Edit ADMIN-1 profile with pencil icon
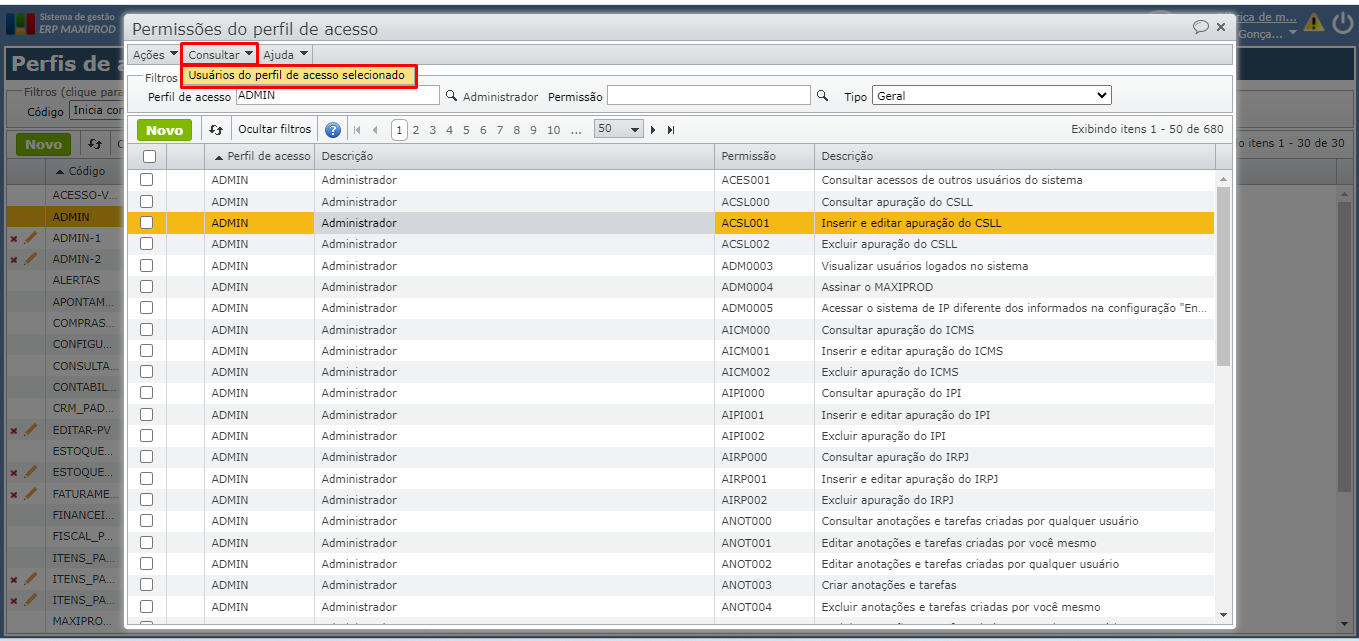 click(x=30, y=238)
